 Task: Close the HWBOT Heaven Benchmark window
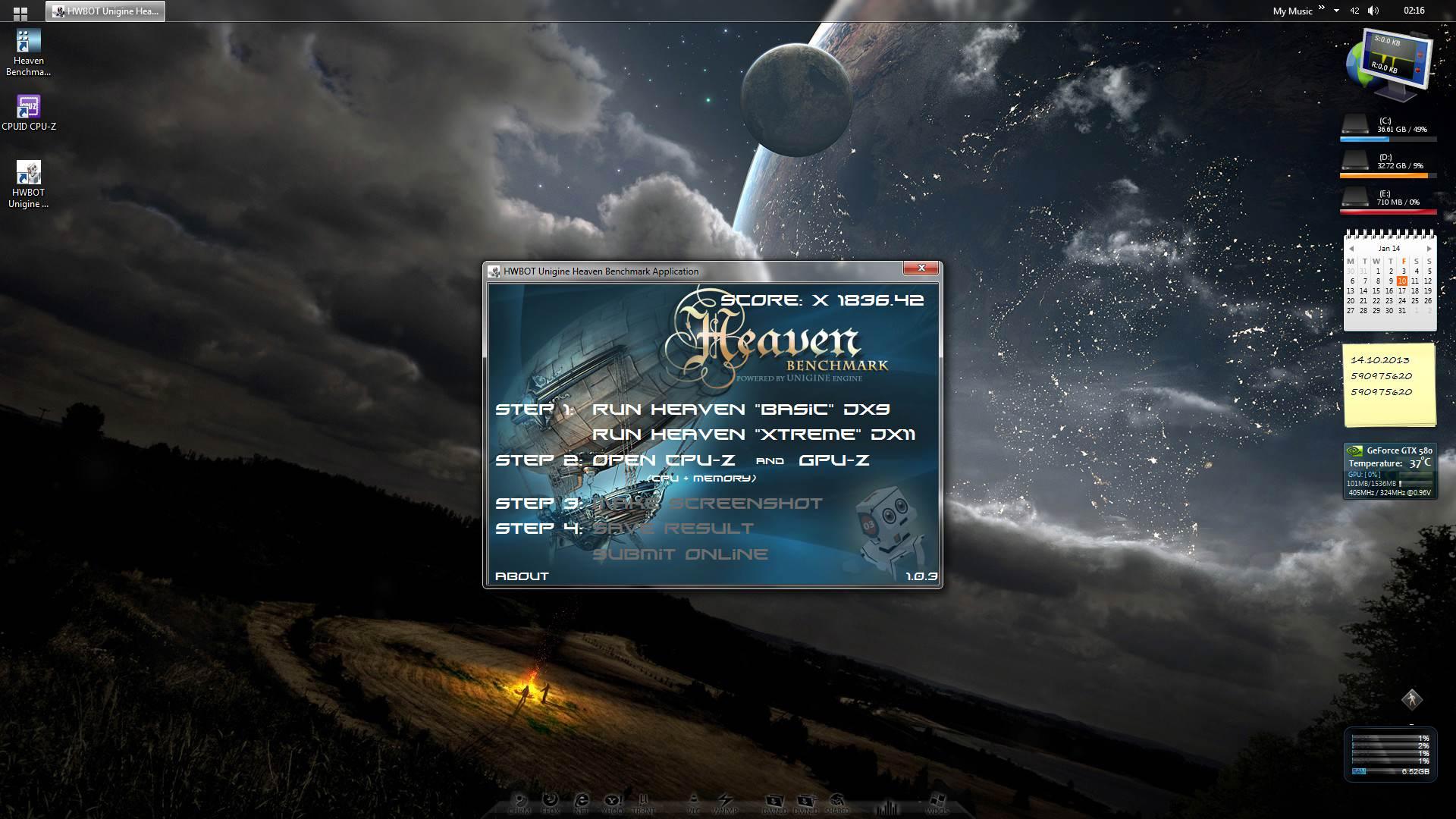pyautogui.click(x=921, y=268)
